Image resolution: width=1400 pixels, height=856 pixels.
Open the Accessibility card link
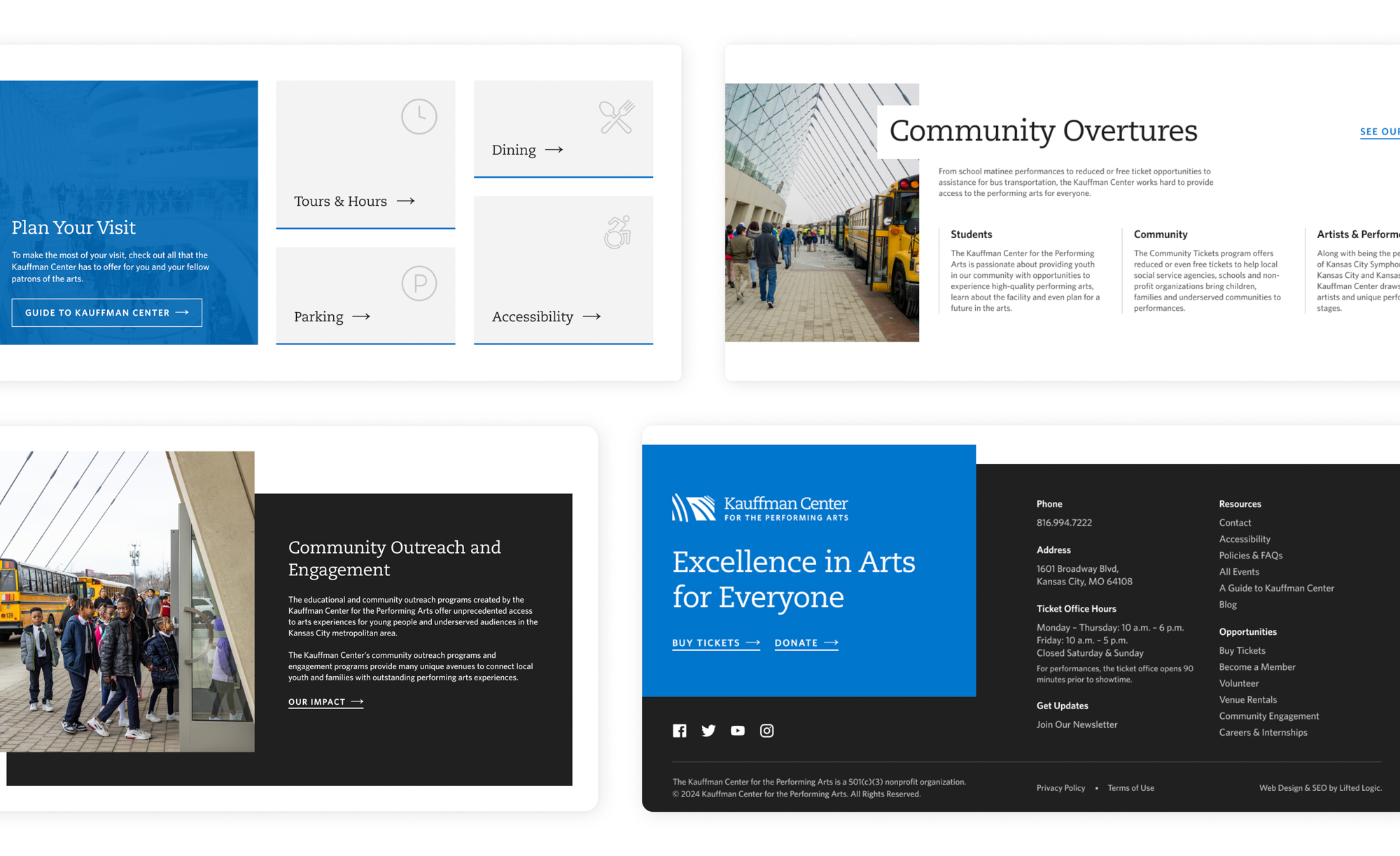(x=563, y=270)
